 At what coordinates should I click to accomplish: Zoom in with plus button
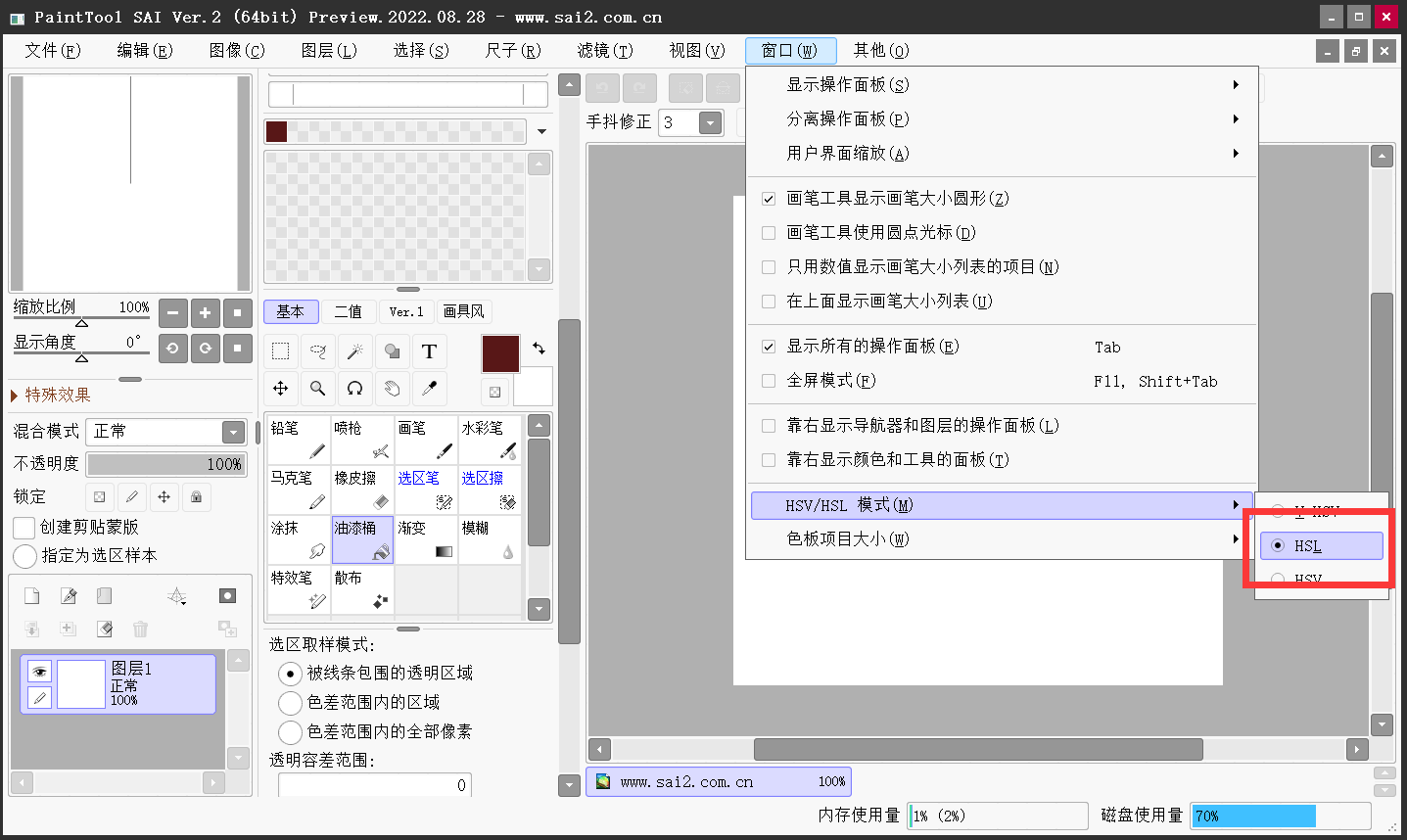click(x=205, y=313)
